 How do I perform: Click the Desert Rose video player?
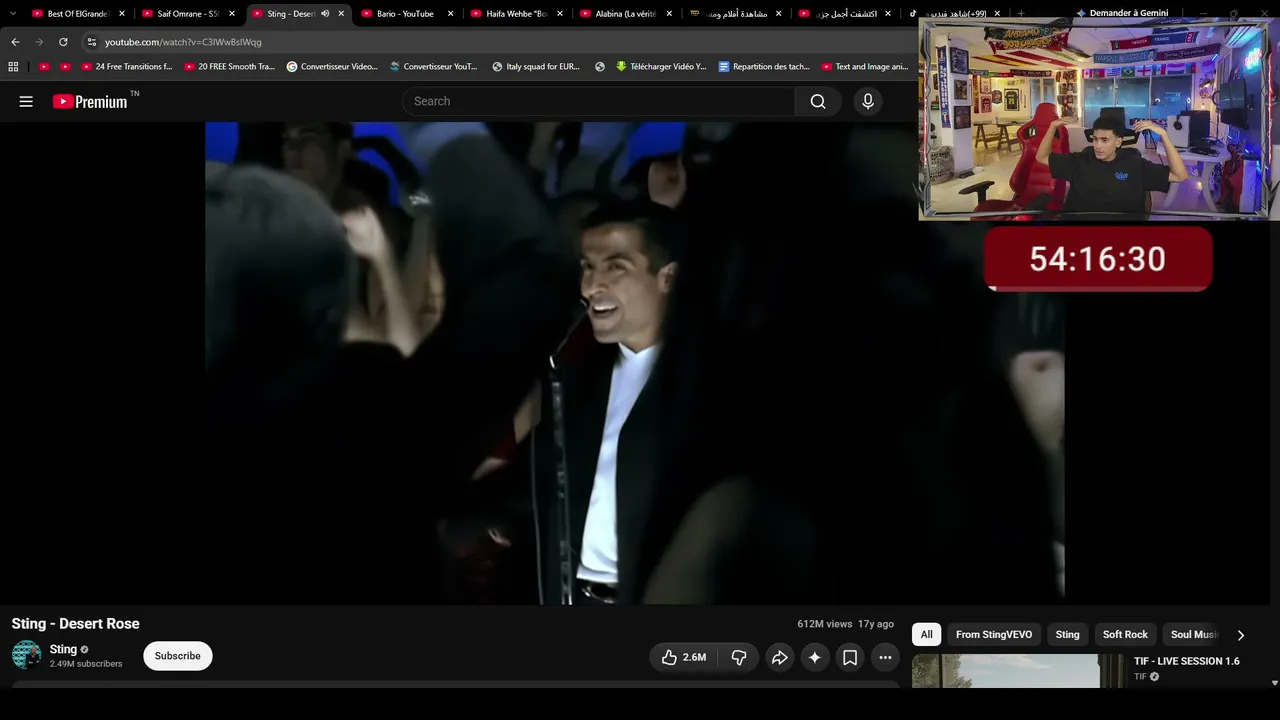[x=635, y=363]
